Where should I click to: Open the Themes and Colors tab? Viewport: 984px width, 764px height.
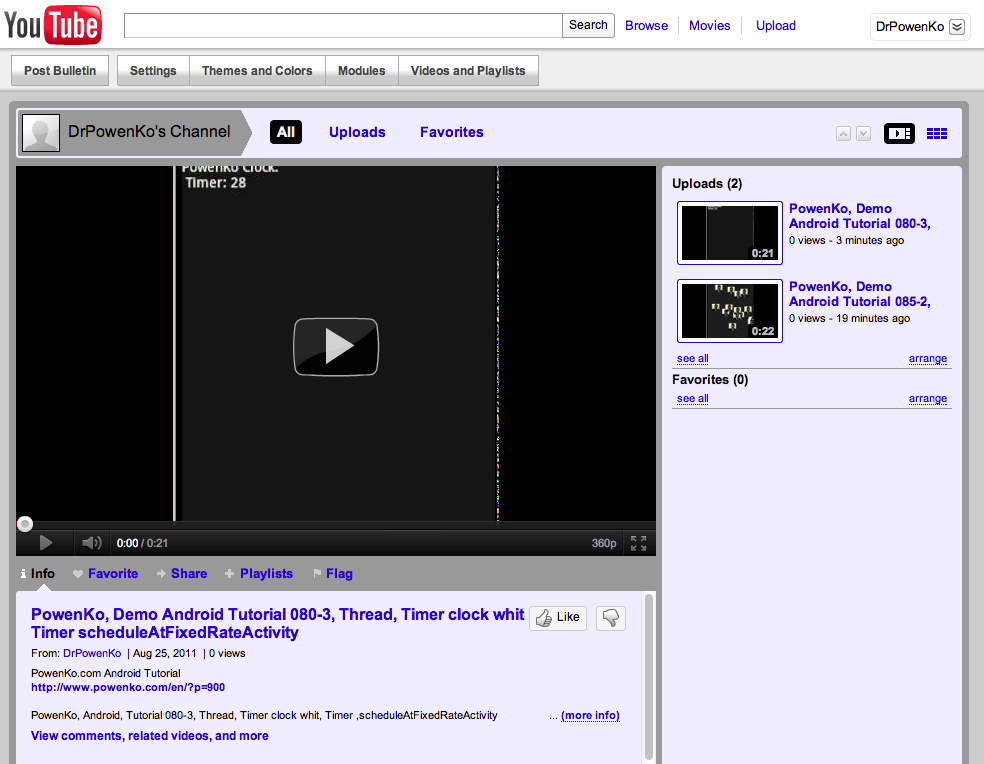click(257, 71)
